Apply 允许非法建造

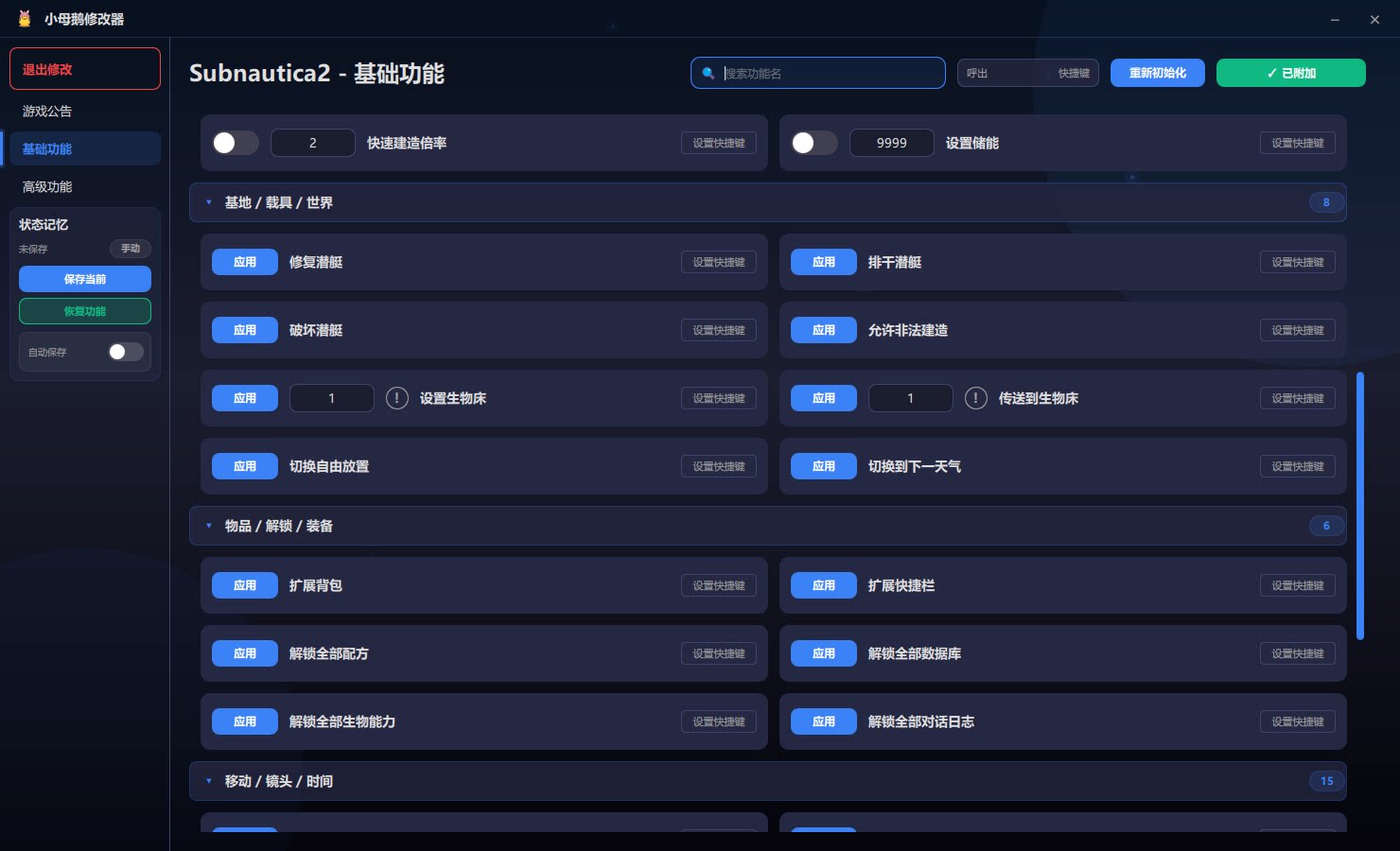[x=824, y=330]
